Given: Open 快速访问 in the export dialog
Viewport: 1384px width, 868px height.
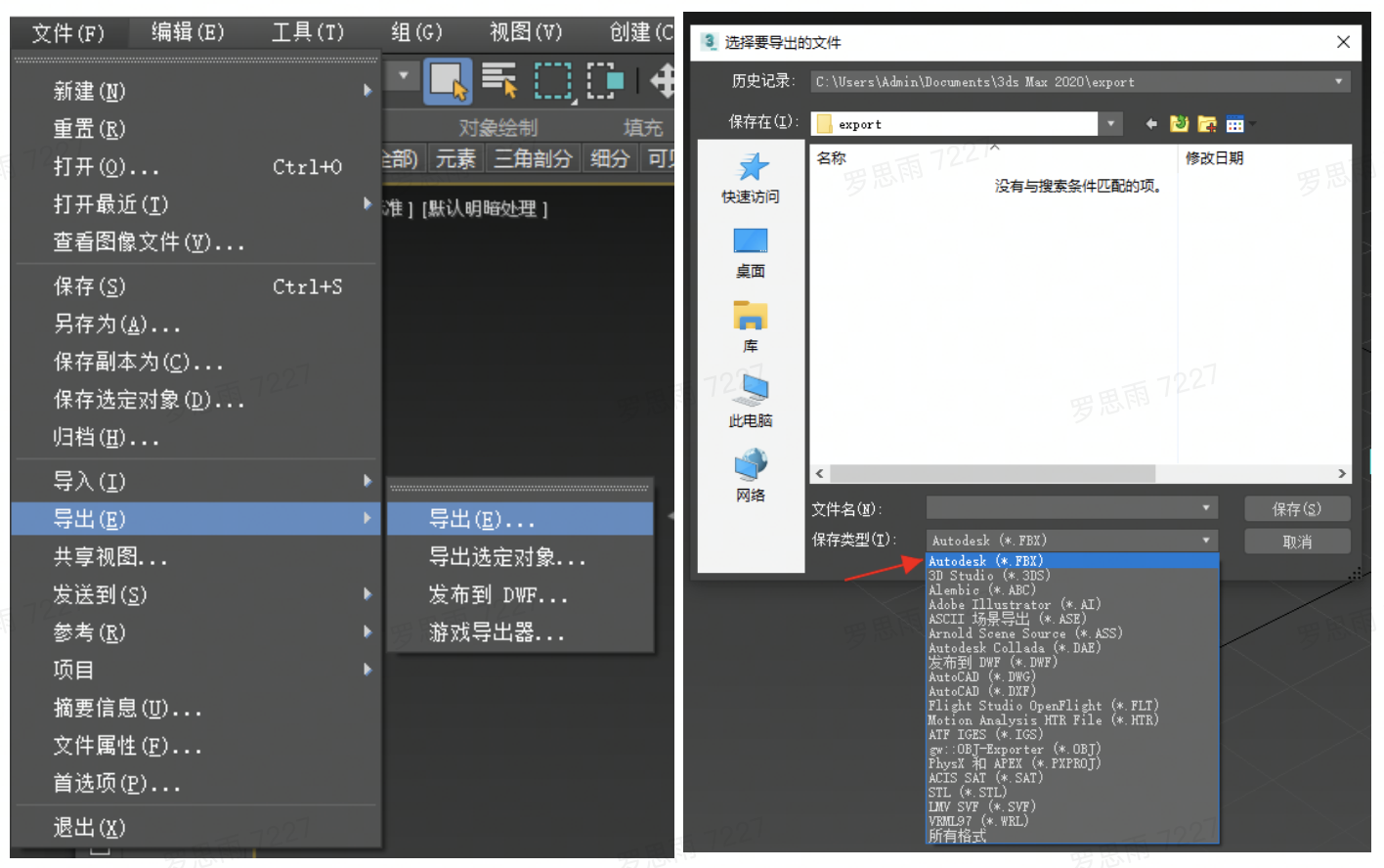Looking at the screenshot, I should tap(750, 179).
